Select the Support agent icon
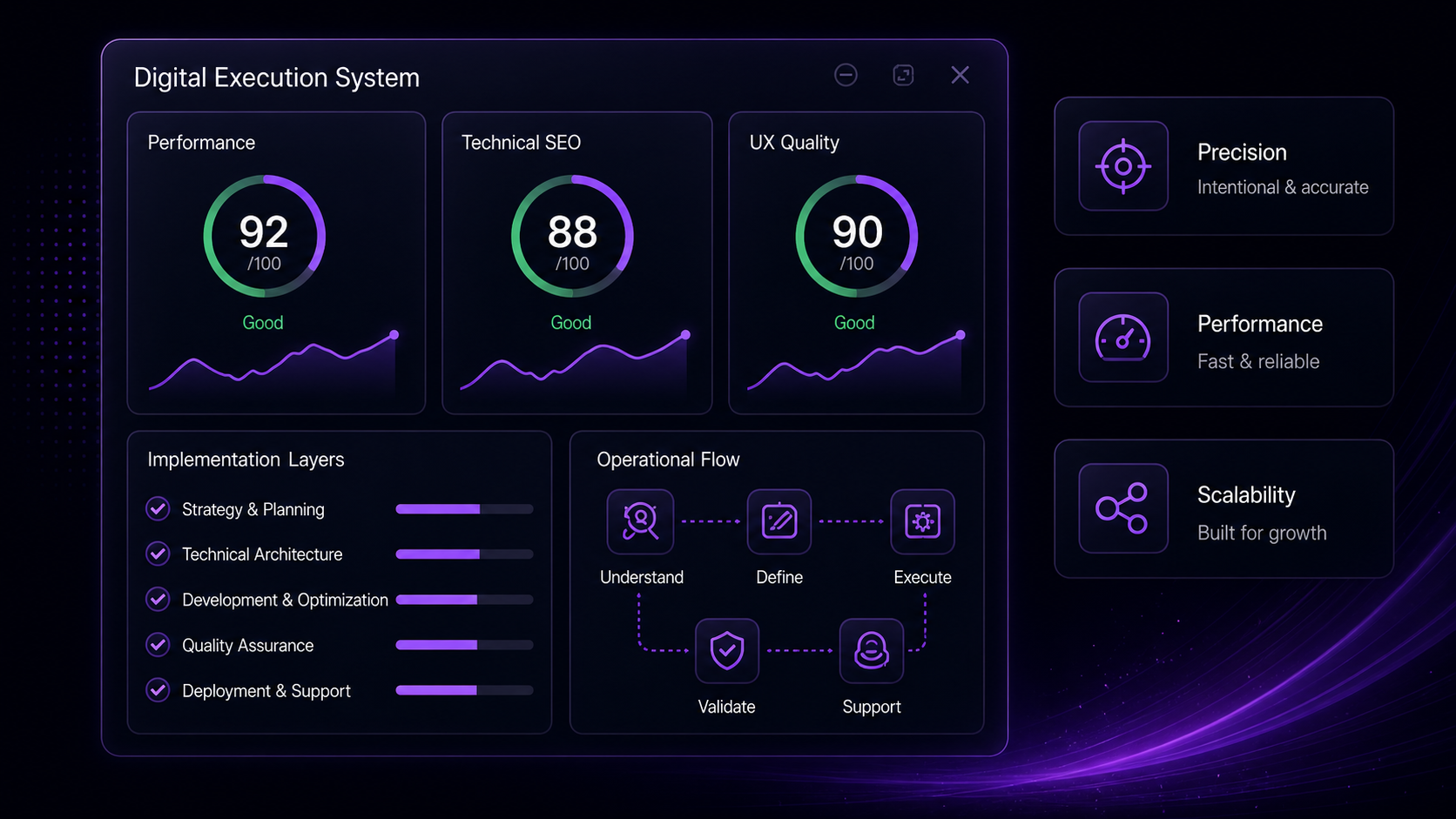The height and width of the screenshot is (819, 1456). [x=872, y=651]
